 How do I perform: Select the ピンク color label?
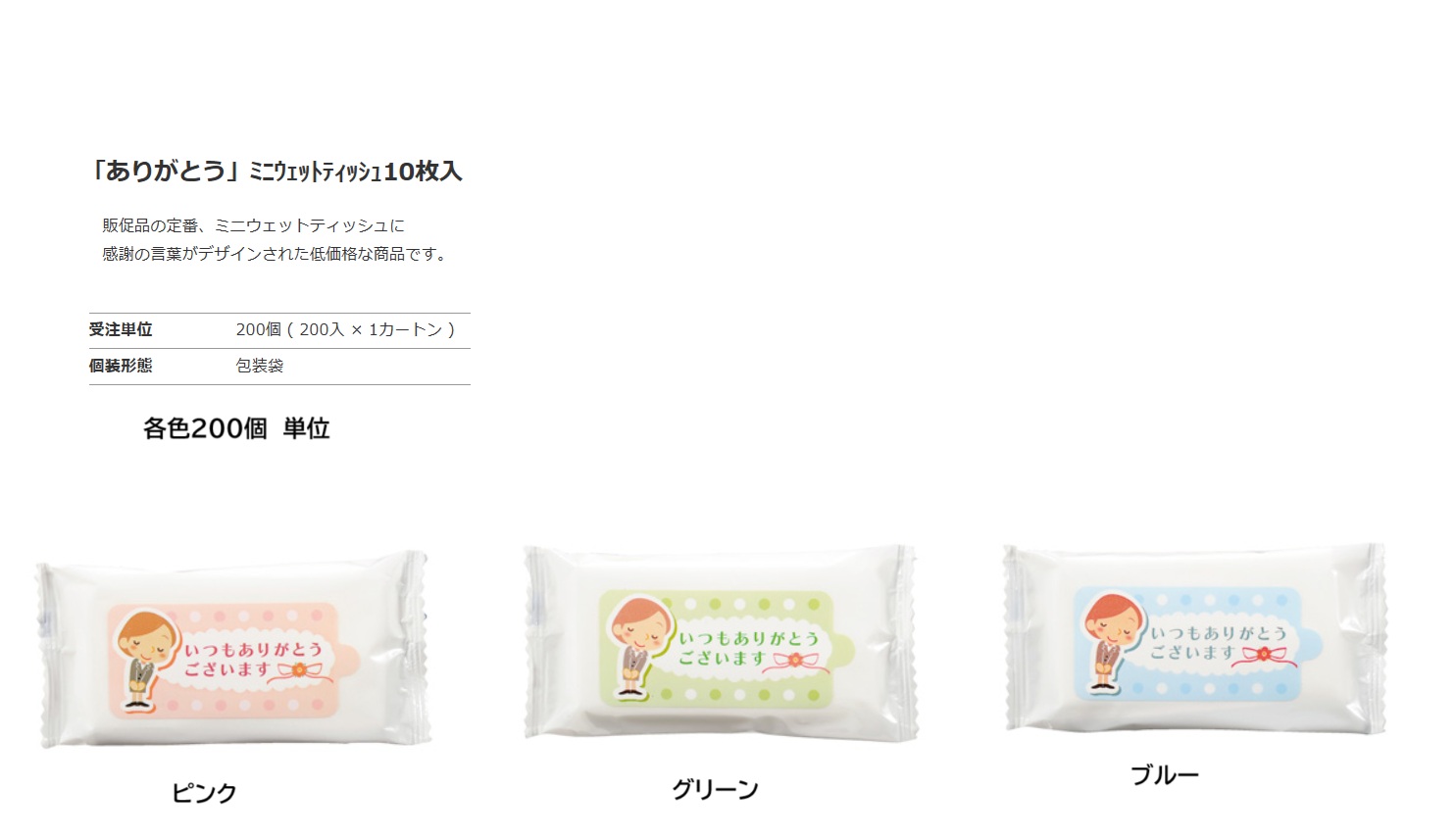pos(204,792)
